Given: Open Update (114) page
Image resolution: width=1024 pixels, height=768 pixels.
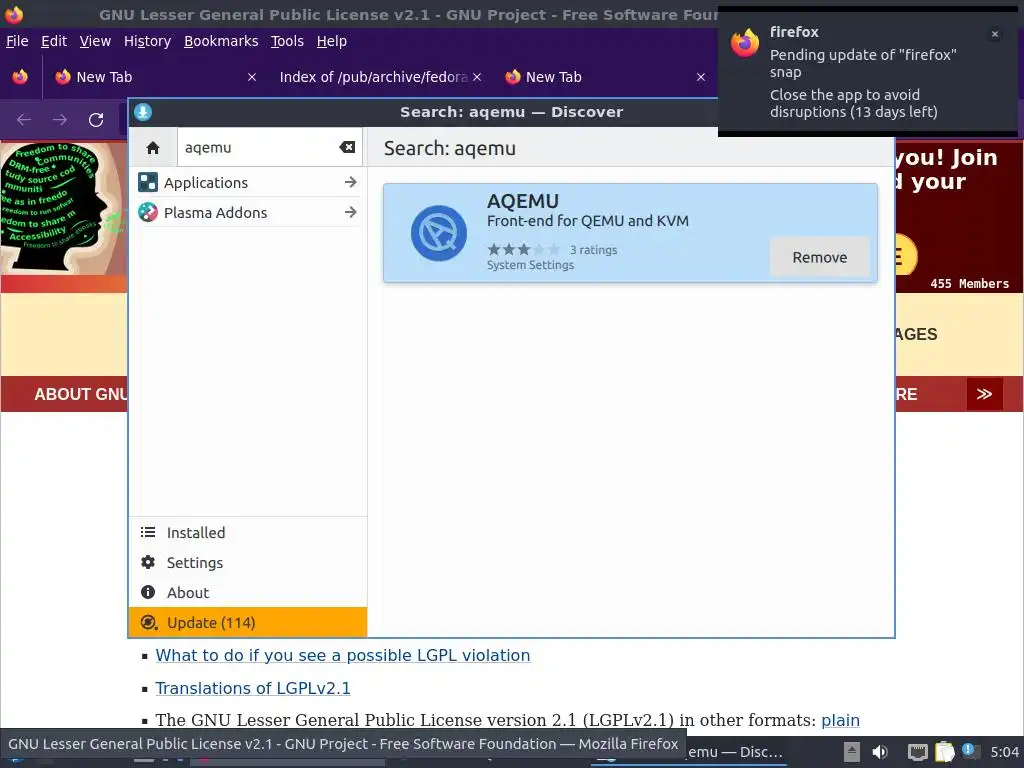Looking at the screenshot, I should click(248, 622).
